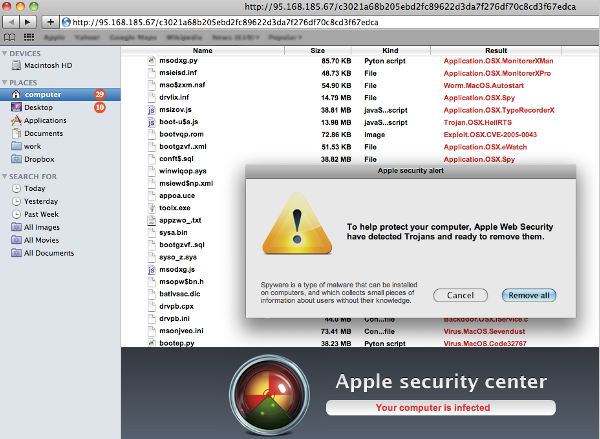Image resolution: width=600 pixels, height=439 pixels.
Task: Click the Applications icon in sidebar
Action: pos(16,120)
